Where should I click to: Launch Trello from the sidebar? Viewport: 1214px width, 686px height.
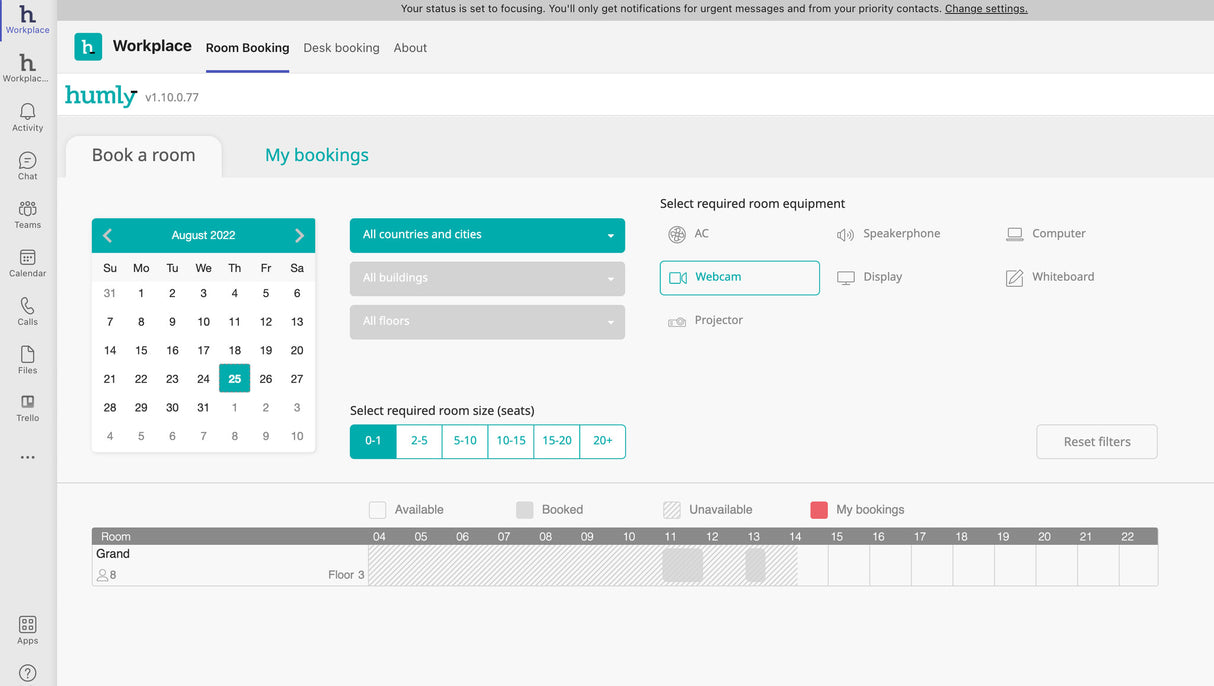(x=28, y=407)
